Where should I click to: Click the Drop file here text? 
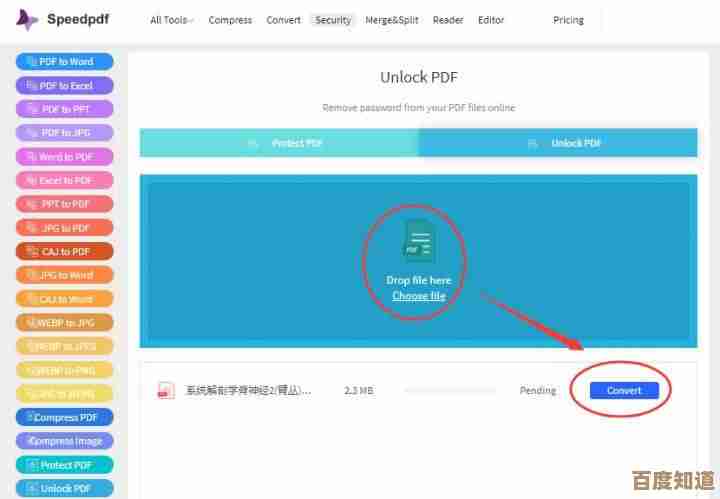tap(419, 280)
